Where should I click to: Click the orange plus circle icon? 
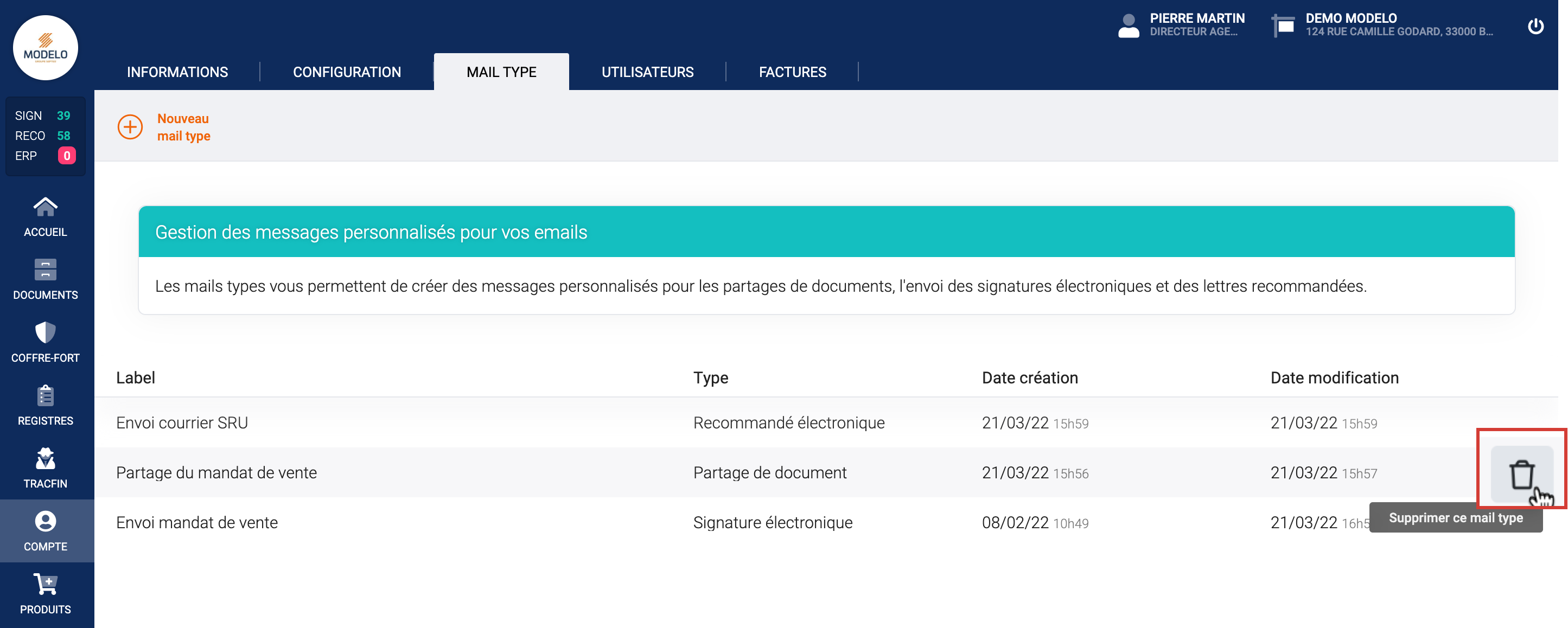click(130, 127)
